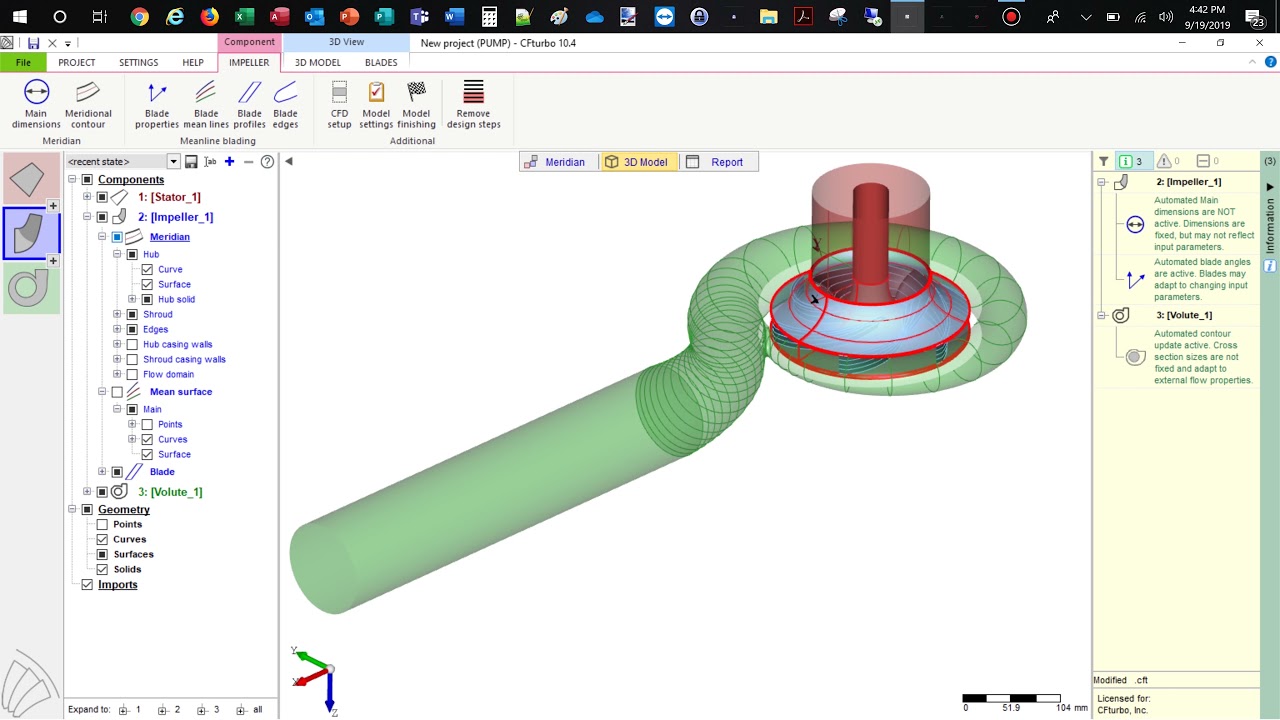
Task: Open the Model settings tool
Action: pyautogui.click(x=376, y=104)
